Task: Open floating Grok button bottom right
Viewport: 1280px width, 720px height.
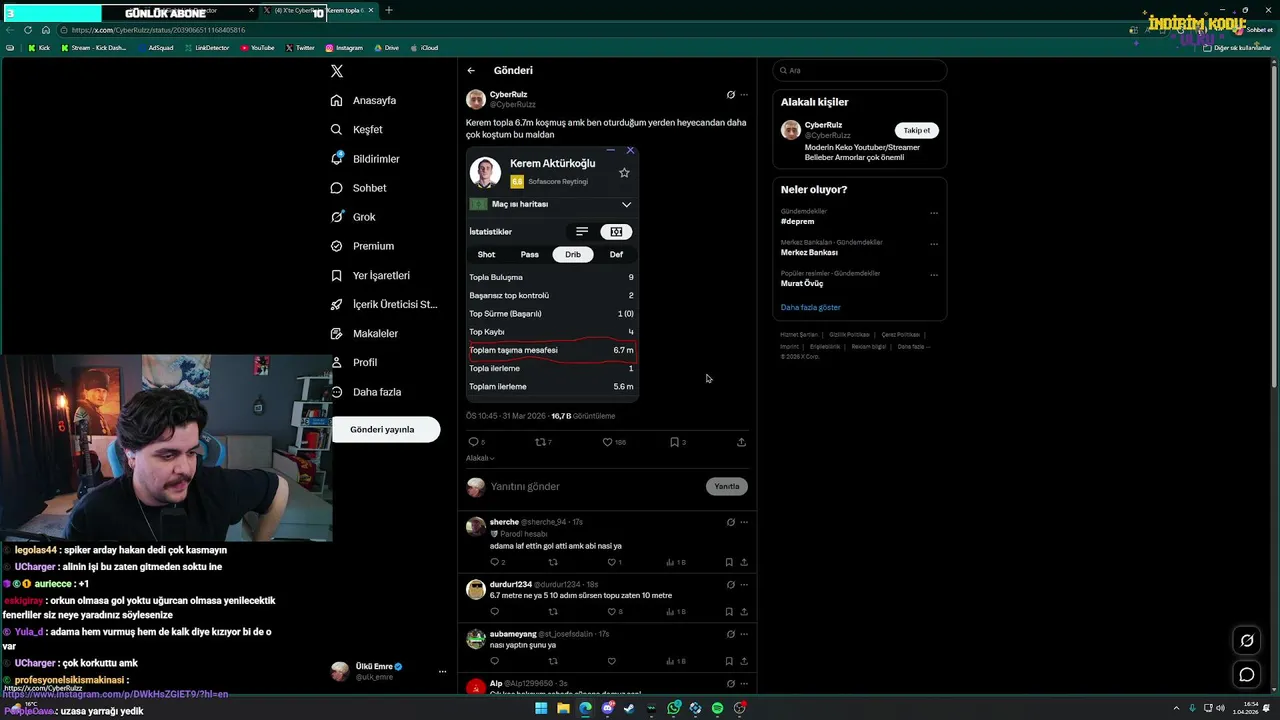Action: pyautogui.click(x=1247, y=641)
